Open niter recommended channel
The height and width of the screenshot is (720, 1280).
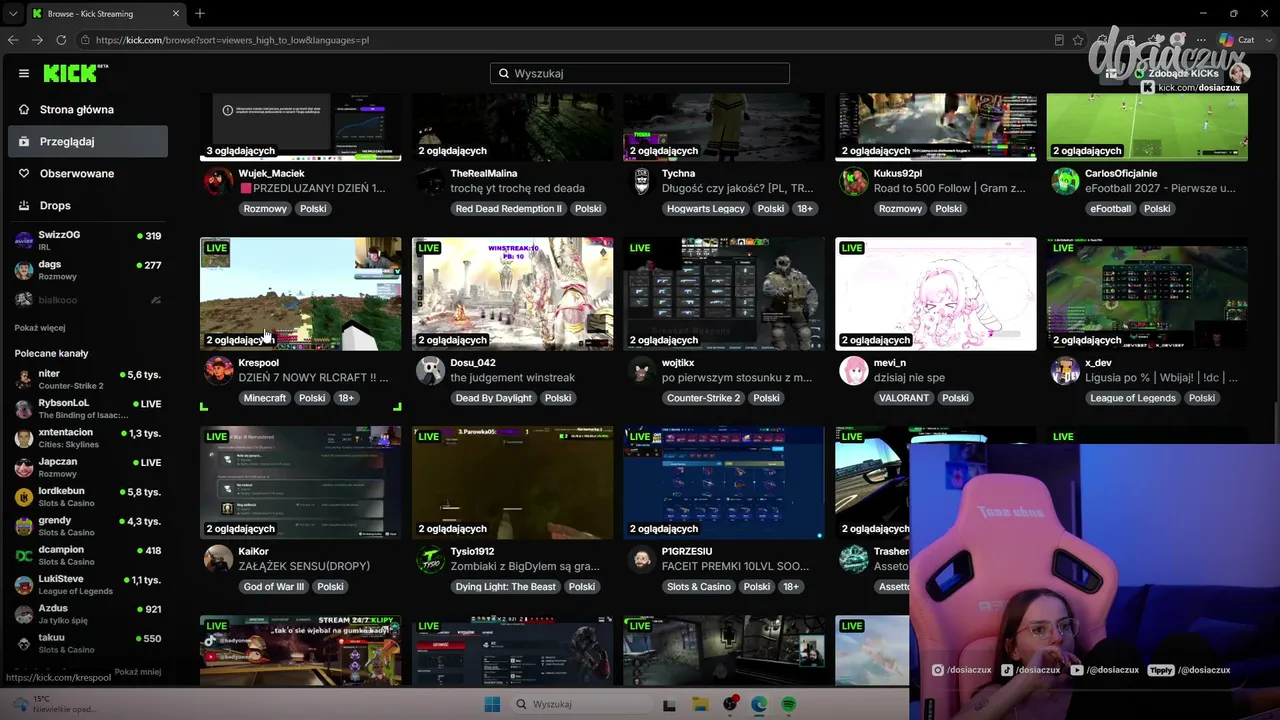click(x=88, y=379)
